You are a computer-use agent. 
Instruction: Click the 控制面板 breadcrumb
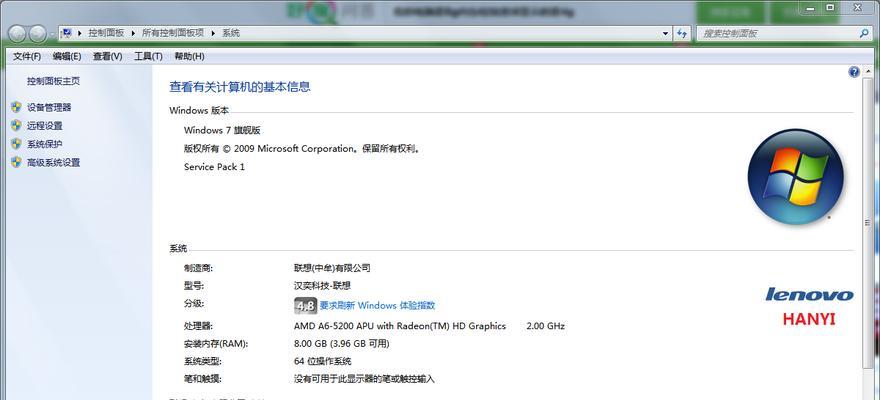pos(106,33)
